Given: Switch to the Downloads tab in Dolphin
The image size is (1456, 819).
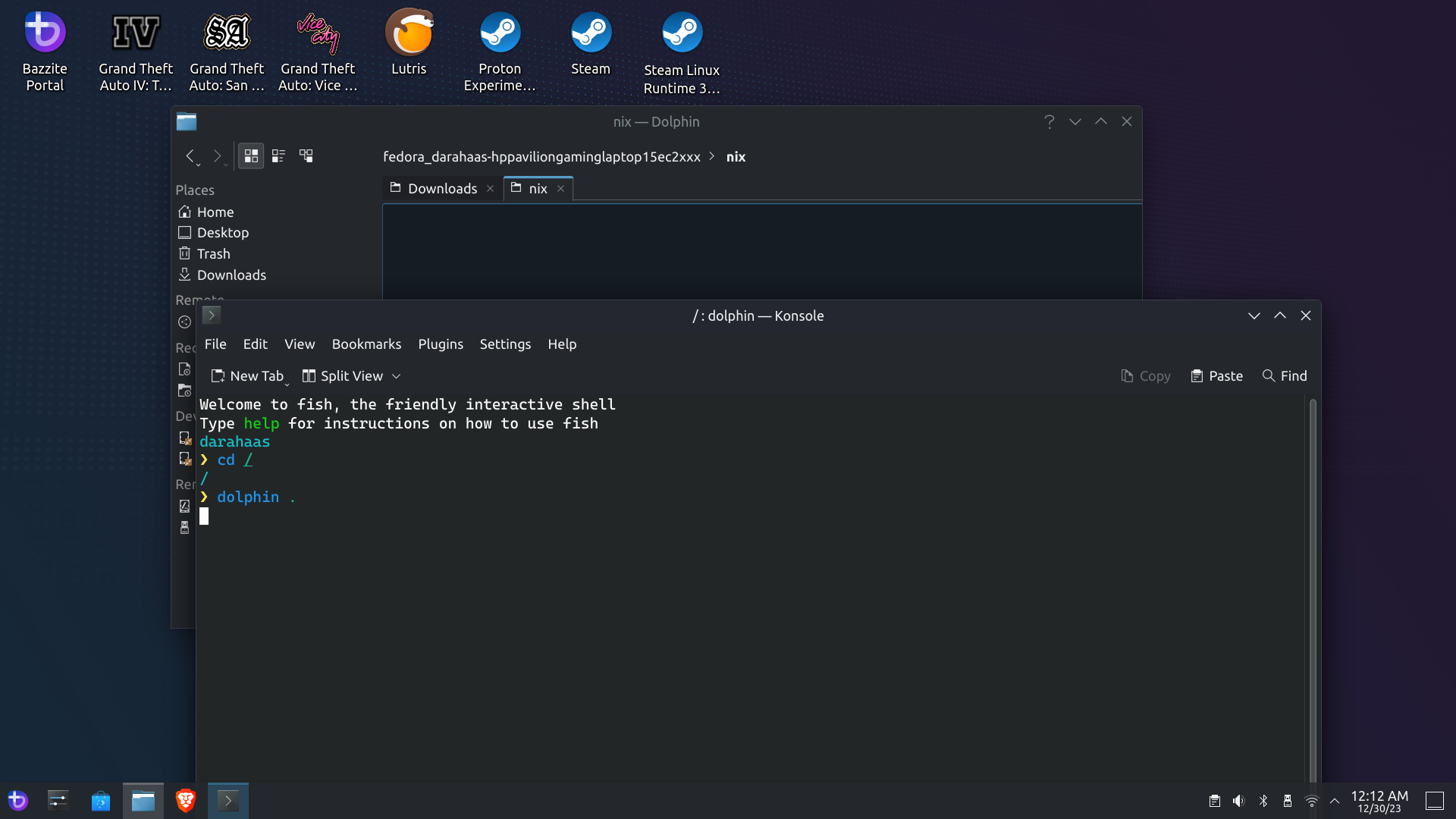Looking at the screenshot, I should (442, 189).
